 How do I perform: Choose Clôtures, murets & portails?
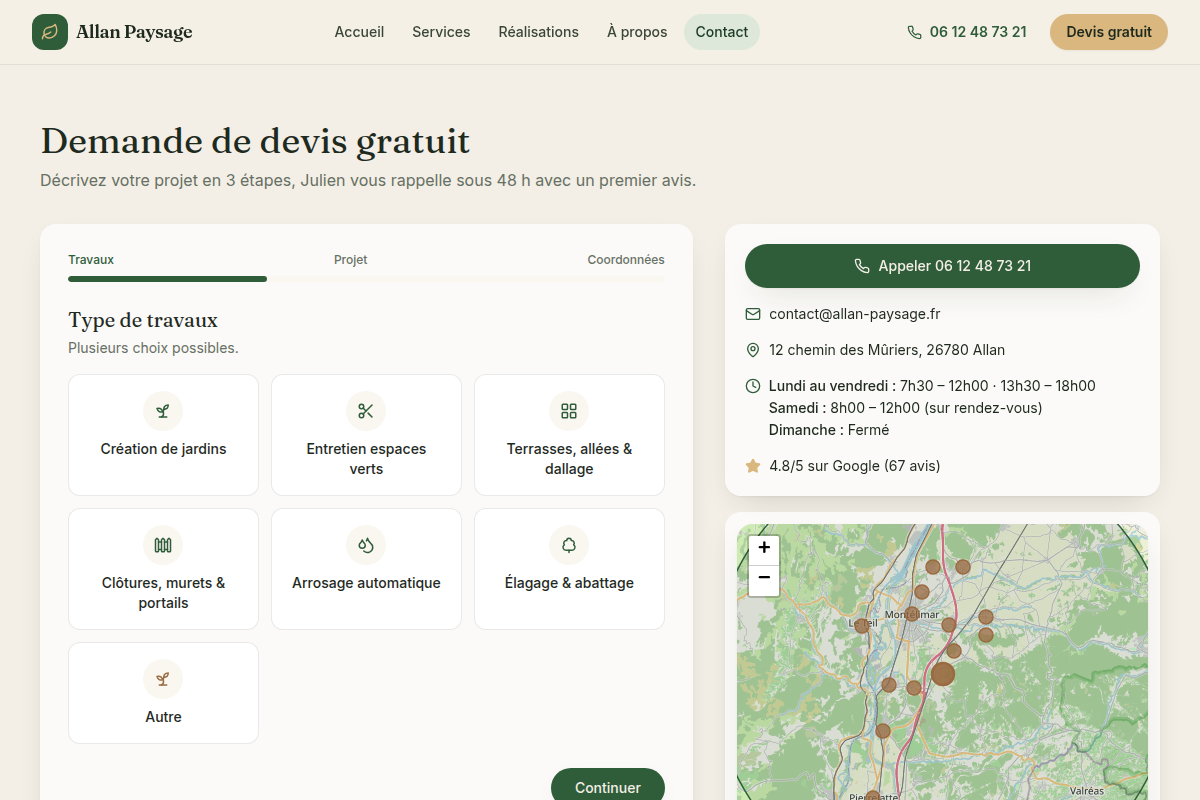pyautogui.click(x=163, y=569)
